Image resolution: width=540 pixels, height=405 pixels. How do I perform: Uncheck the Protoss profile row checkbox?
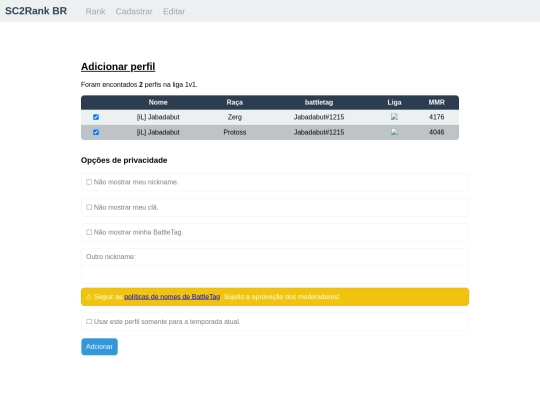pyautogui.click(x=96, y=132)
